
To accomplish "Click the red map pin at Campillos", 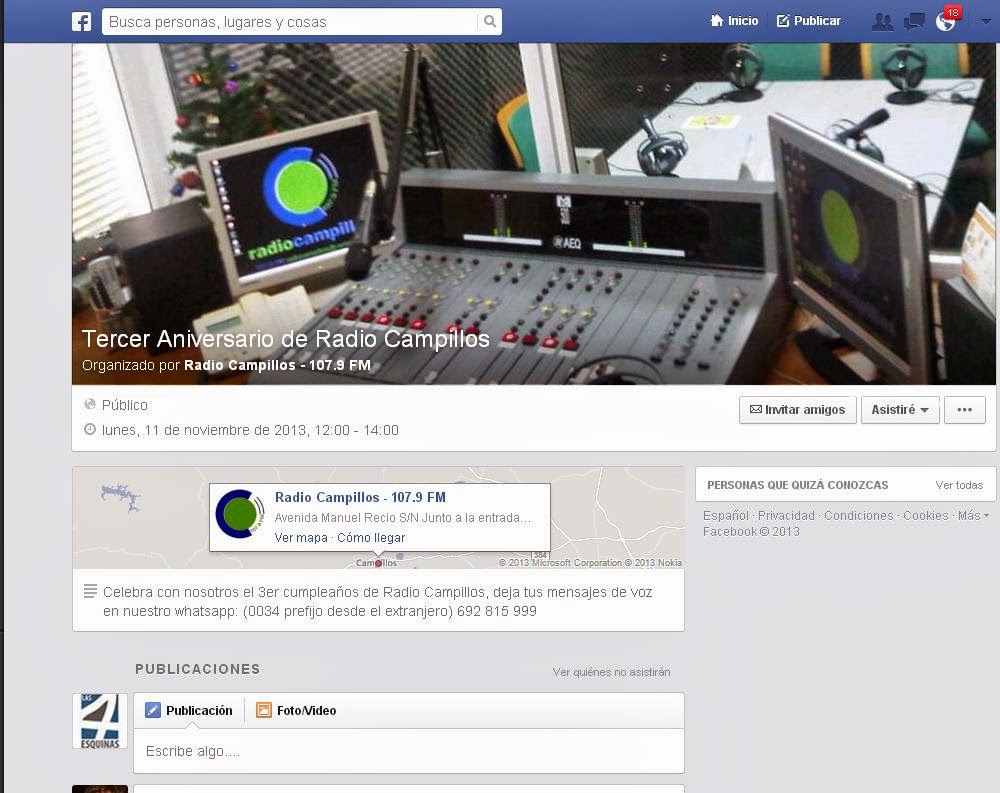I will (378, 563).
